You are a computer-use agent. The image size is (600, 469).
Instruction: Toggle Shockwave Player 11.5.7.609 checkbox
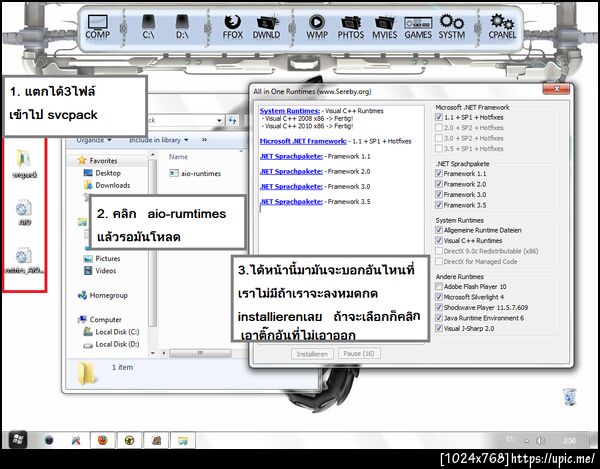click(x=439, y=307)
